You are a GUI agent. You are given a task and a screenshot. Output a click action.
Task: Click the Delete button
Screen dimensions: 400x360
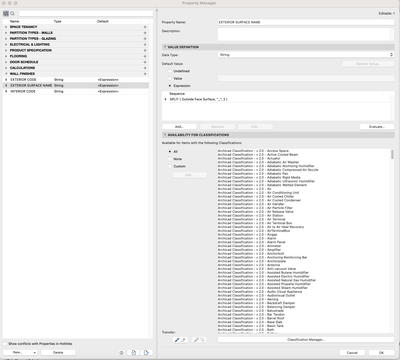[x=58, y=353]
